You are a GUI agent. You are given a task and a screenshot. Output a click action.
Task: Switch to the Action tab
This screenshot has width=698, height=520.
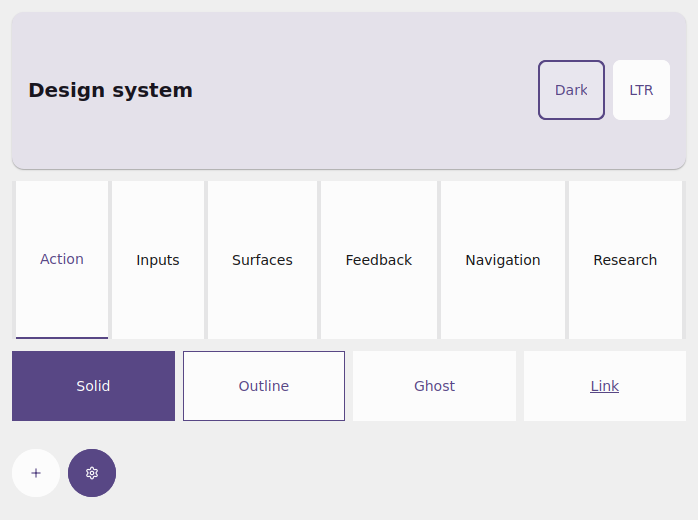pyautogui.click(x=62, y=260)
